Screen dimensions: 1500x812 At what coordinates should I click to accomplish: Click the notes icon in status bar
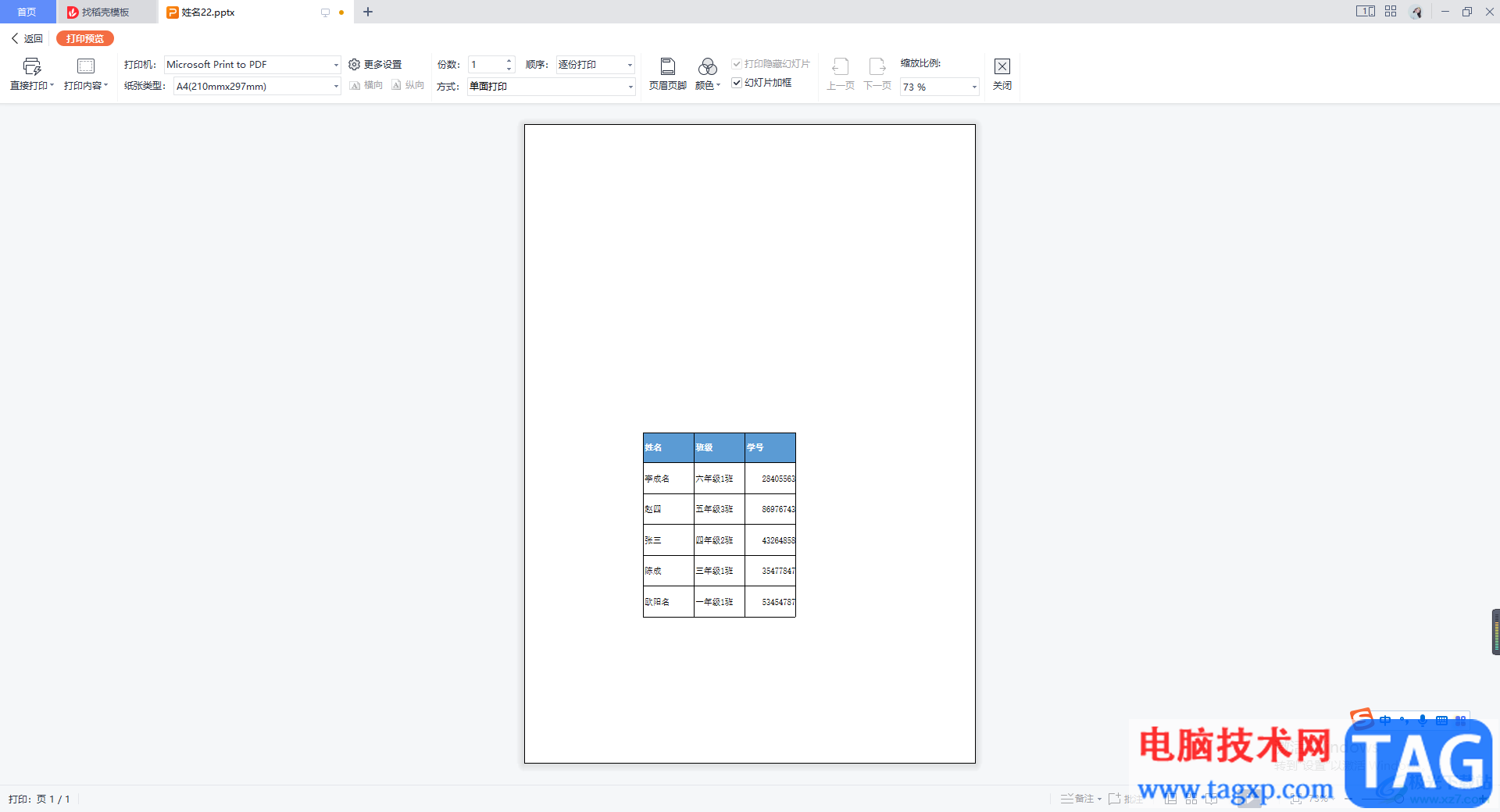[x=1066, y=799]
